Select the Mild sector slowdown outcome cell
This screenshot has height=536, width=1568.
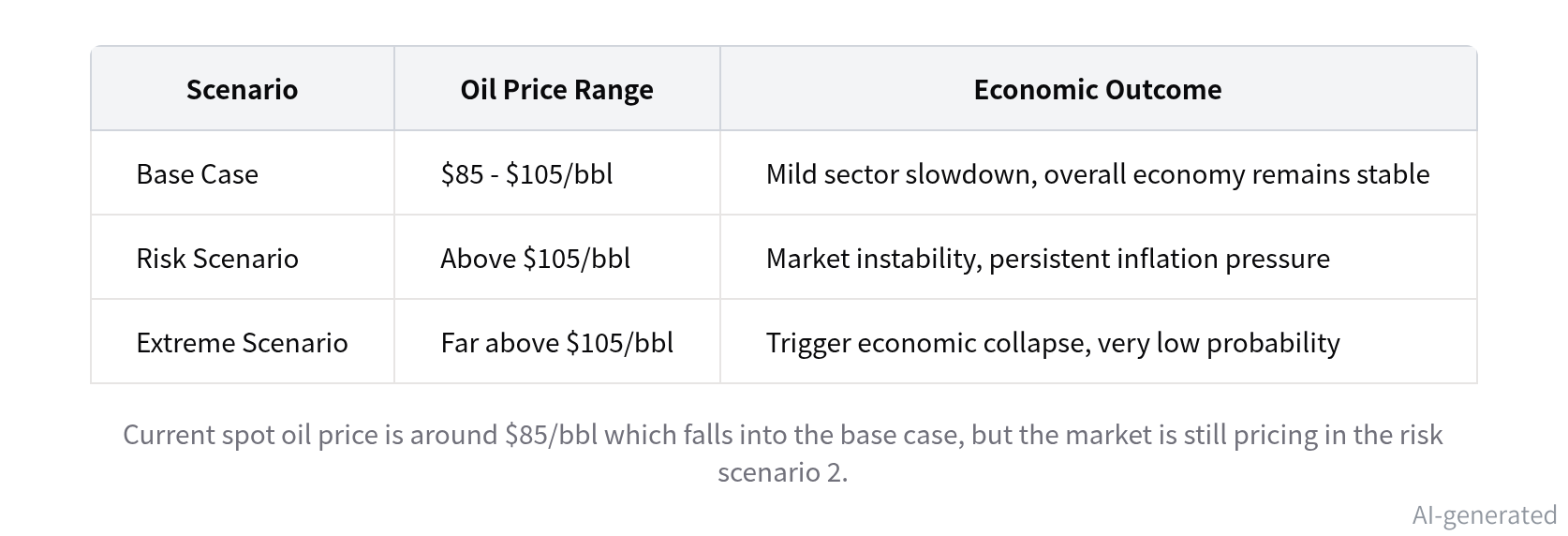coord(1098,173)
